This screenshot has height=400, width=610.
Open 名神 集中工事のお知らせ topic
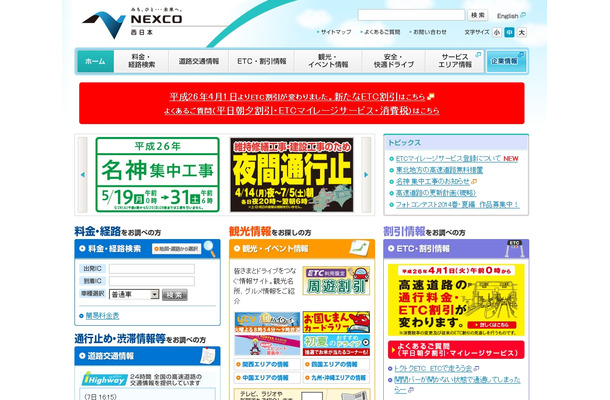click(x=433, y=181)
